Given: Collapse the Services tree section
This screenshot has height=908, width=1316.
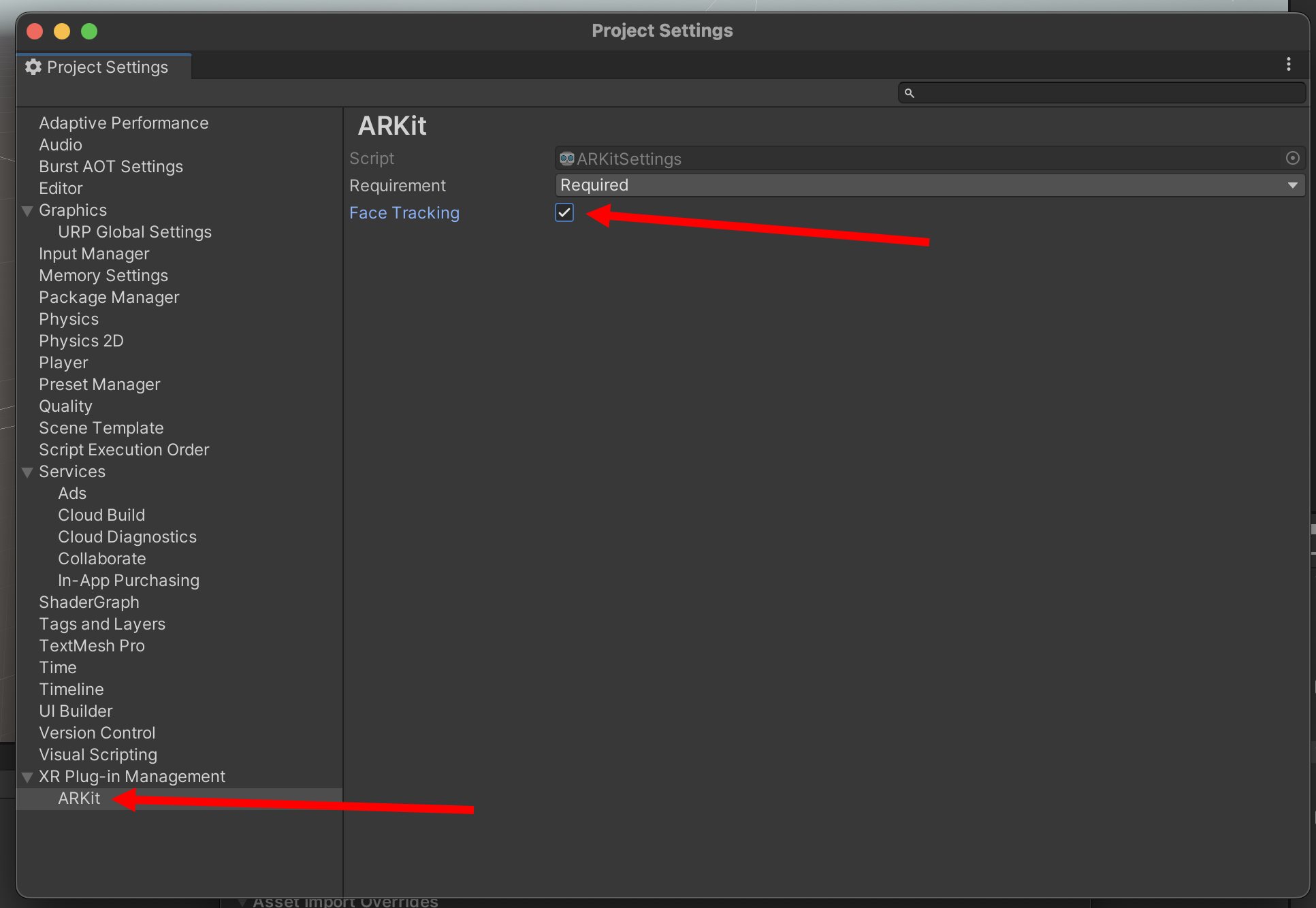Looking at the screenshot, I should click(x=28, y=472).
